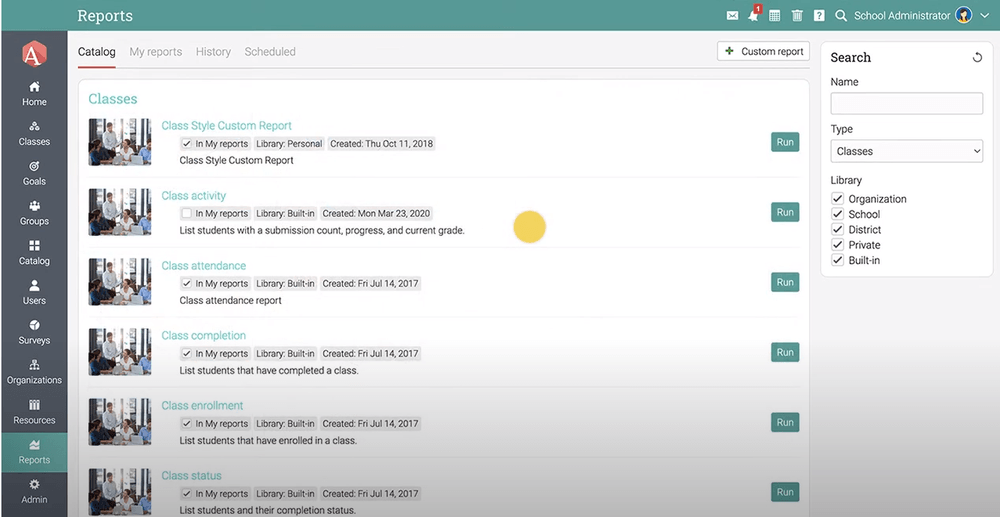Viewport: 1000px width, 517px height.
Task: Check 'In My reports' for Class activity
Action: pyautogui.click(x=186, y=213)
